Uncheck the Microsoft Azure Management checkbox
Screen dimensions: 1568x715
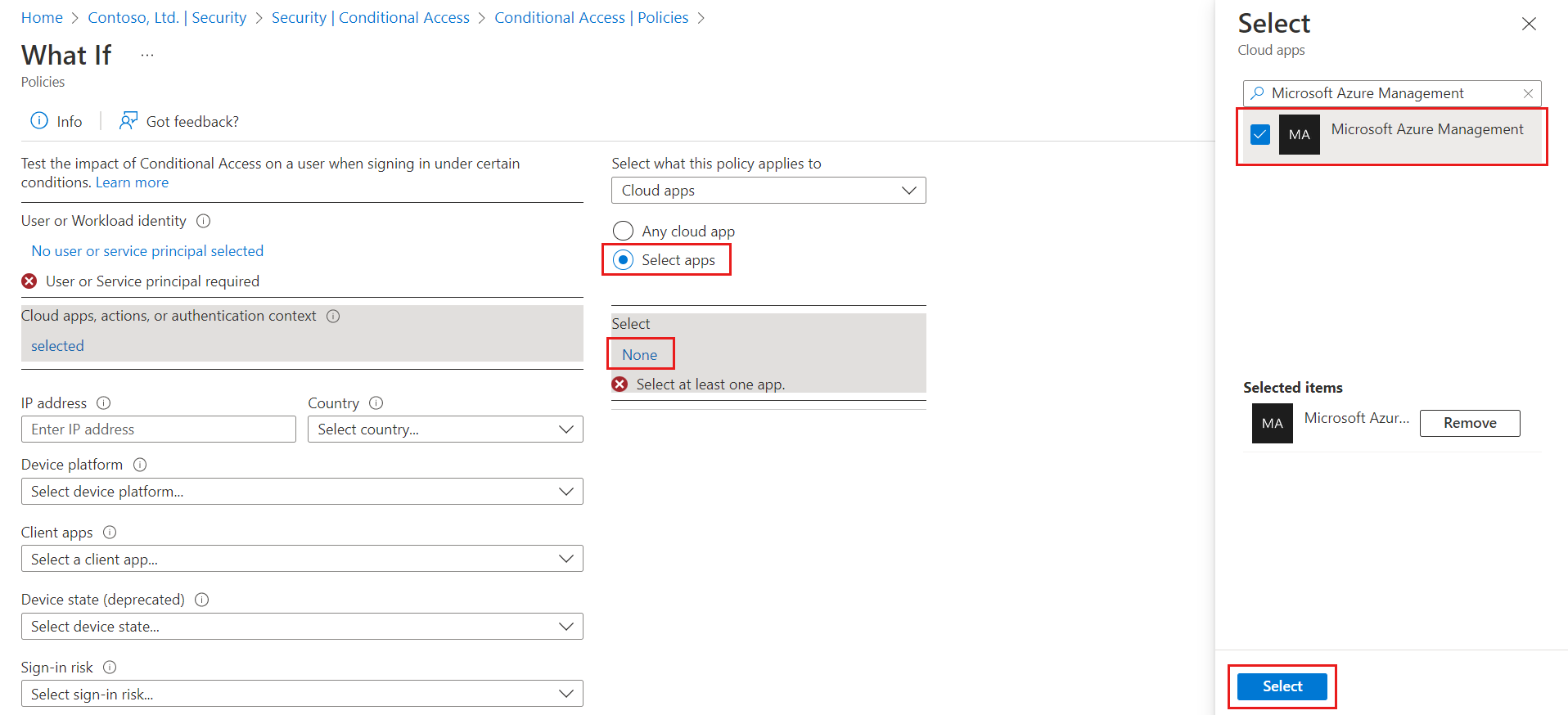pos(1260,134)
